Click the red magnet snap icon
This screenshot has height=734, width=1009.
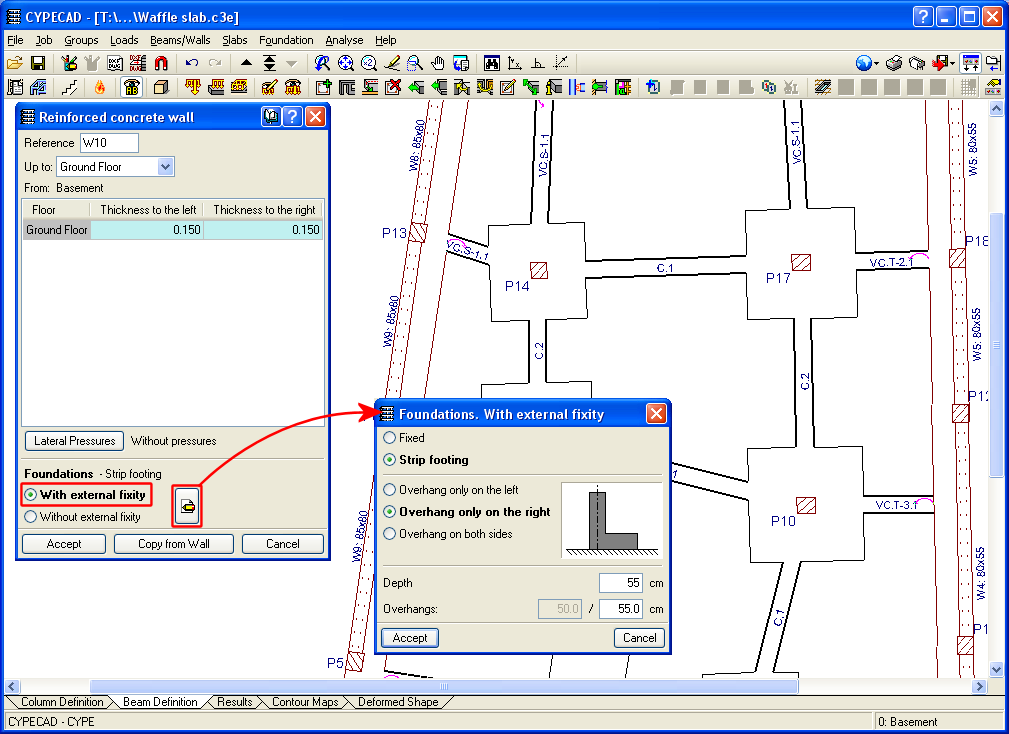click(x=161, y=63)
